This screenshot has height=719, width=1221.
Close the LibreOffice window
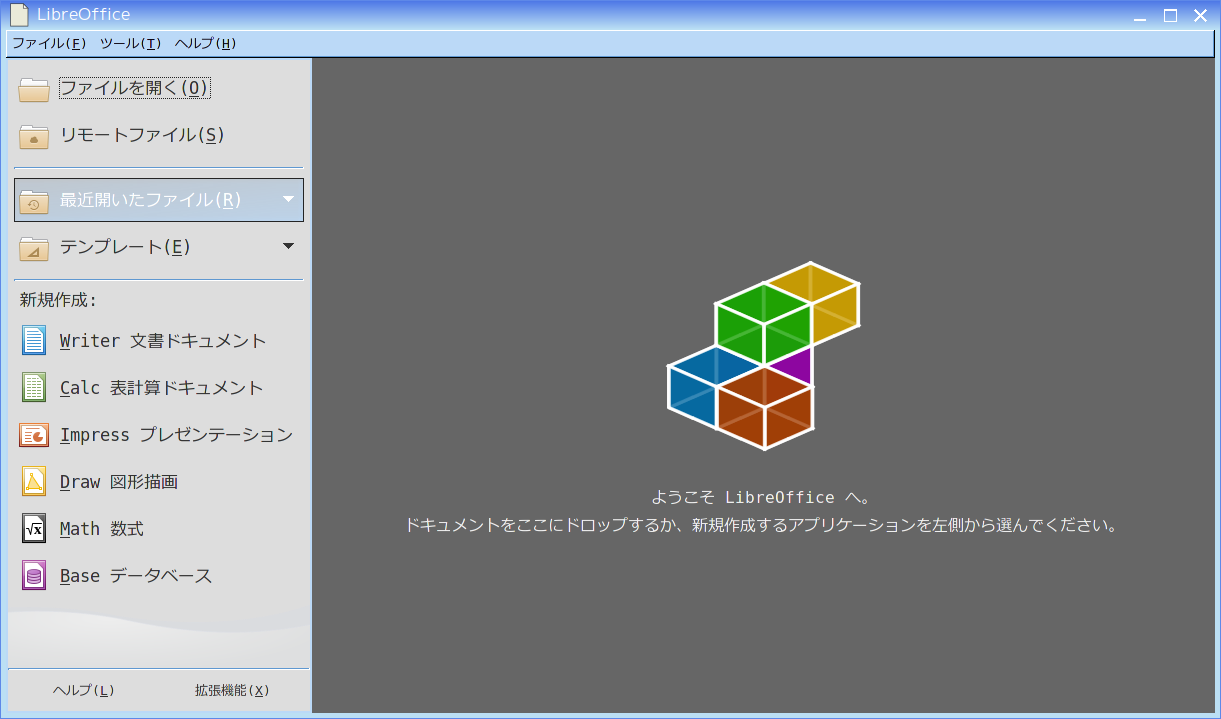click(1200, 15)
